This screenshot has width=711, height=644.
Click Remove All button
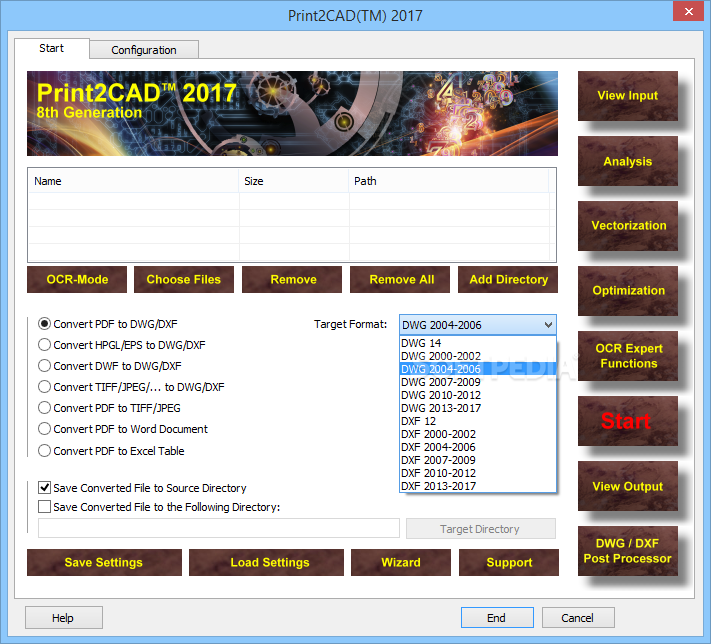400,279
